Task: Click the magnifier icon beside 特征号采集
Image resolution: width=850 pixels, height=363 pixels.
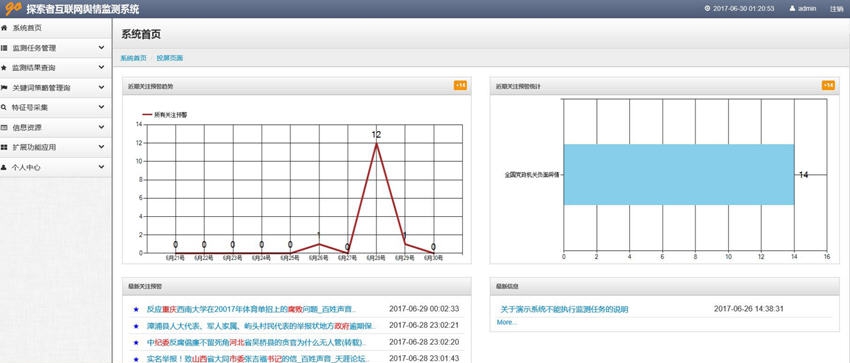Action: [x=4, y=107]
